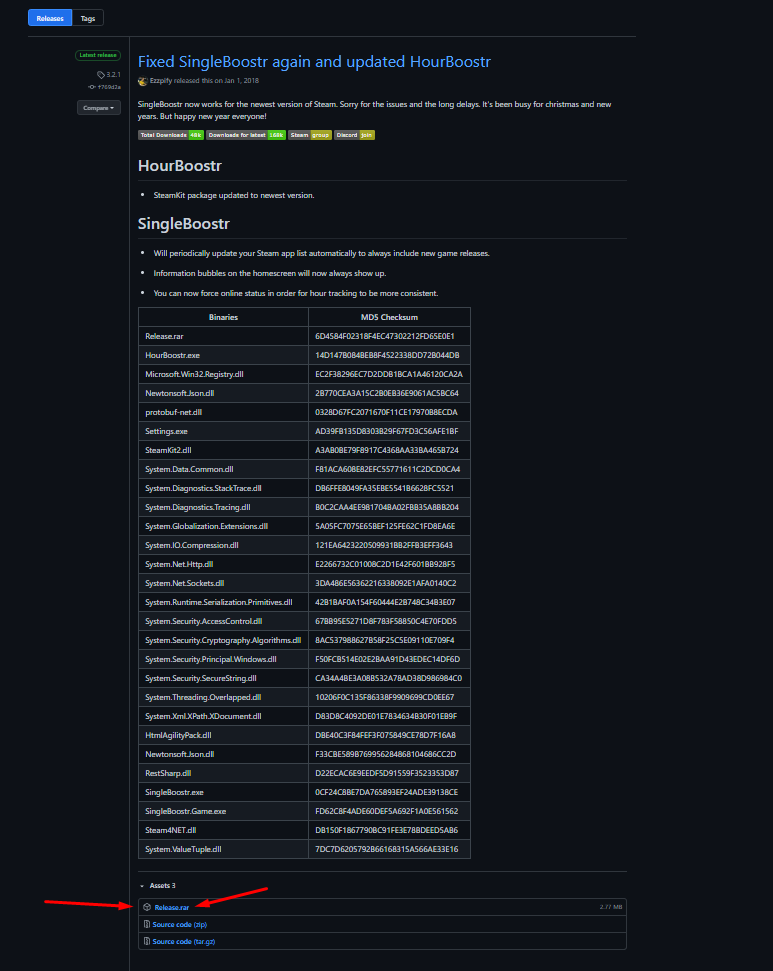The width and height of the screenshot is (773, 971).
Task: Select the System.Net.Http.dll cell
Action: pyautogui.click(x=224, y=564)
